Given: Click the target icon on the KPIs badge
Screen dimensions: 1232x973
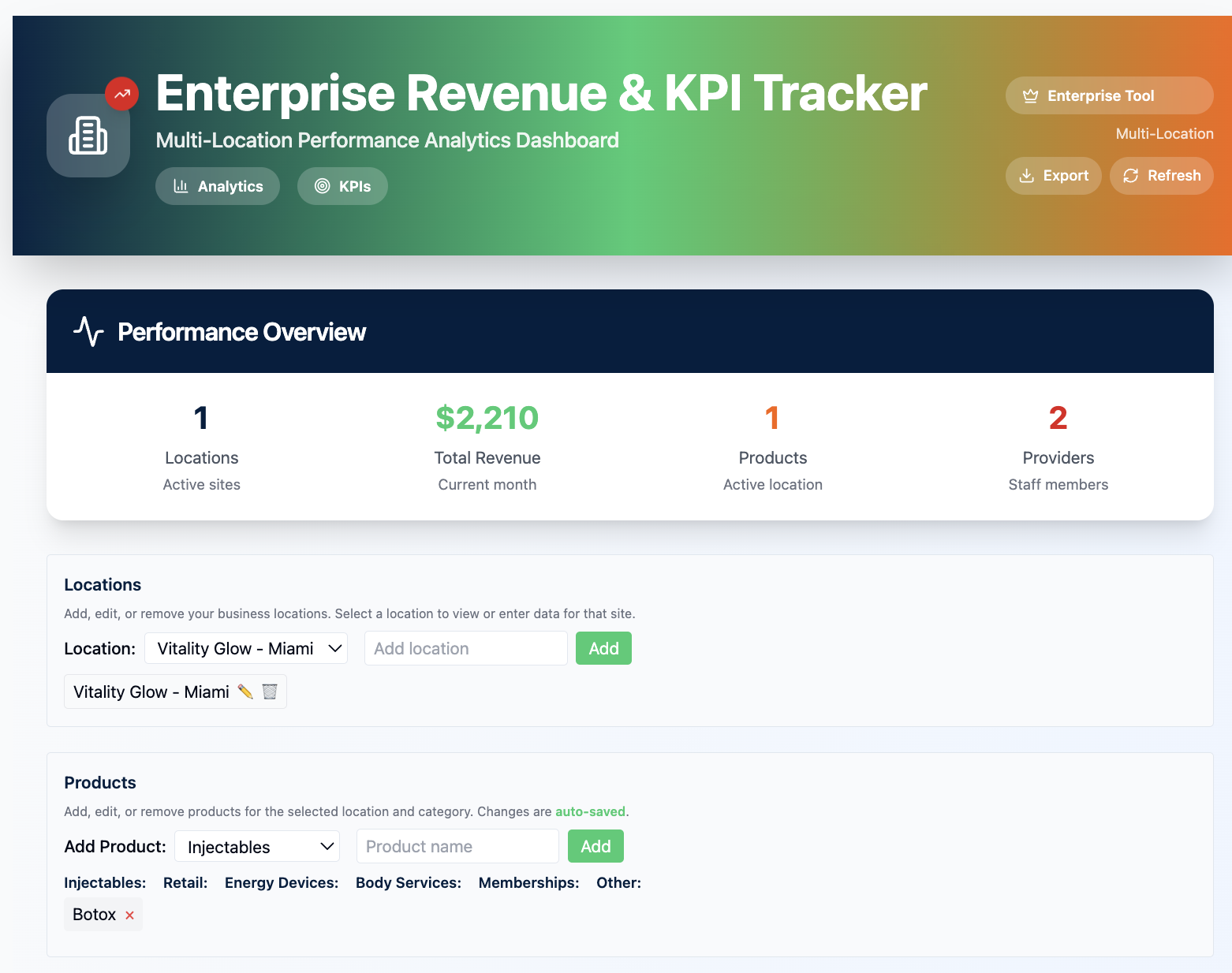Looking at the screenshot, I should tap(322, 185).
